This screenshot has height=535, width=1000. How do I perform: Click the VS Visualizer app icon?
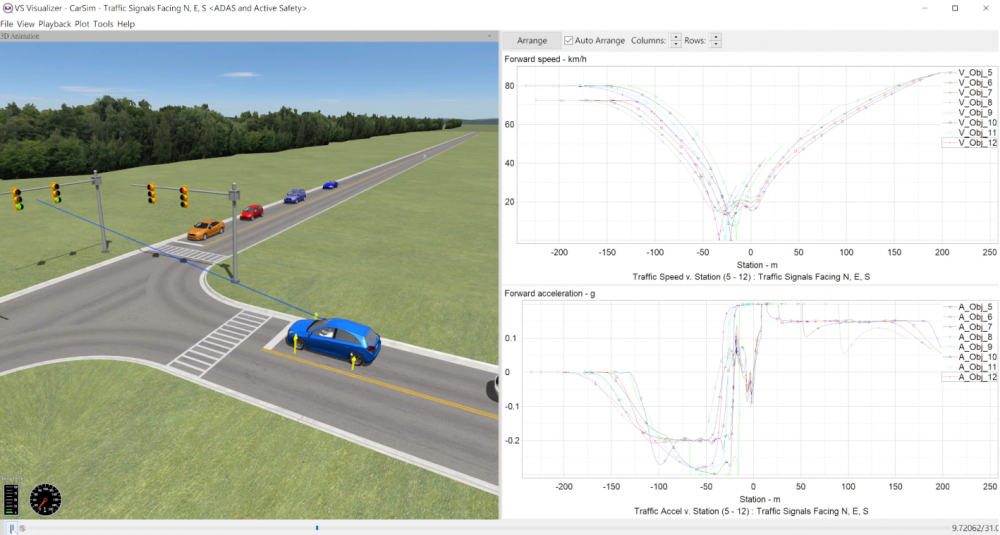(7, 8)
